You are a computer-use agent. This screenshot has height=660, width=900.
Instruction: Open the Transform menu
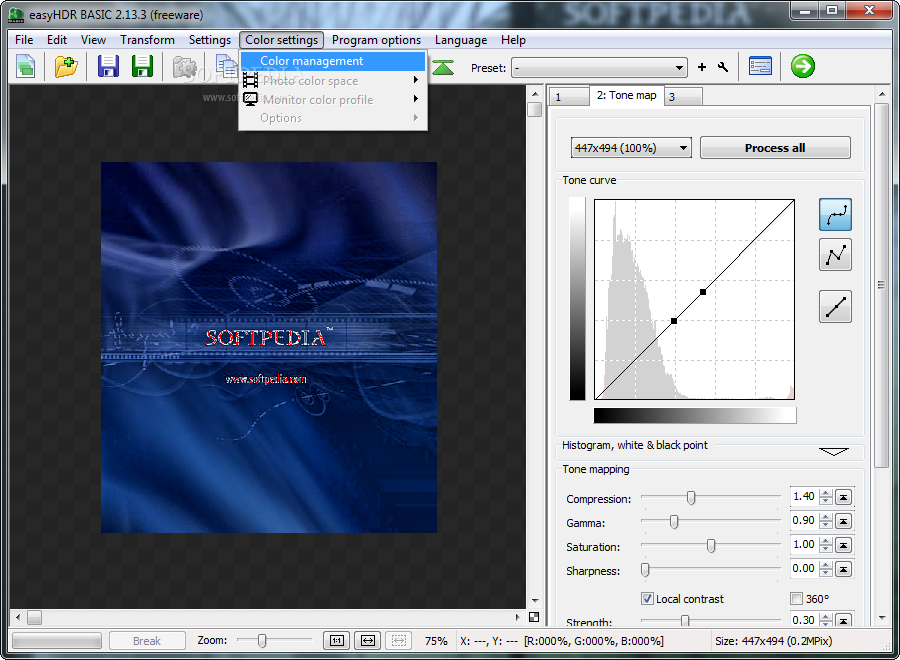pos(148,40)
